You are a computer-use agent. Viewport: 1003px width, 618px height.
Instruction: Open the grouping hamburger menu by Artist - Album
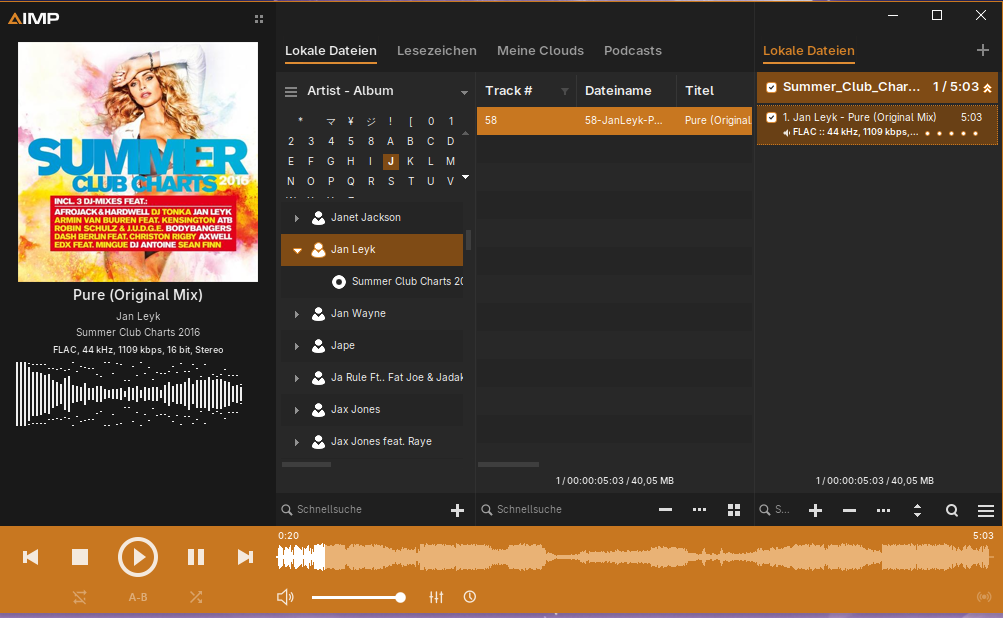[291, 91]
